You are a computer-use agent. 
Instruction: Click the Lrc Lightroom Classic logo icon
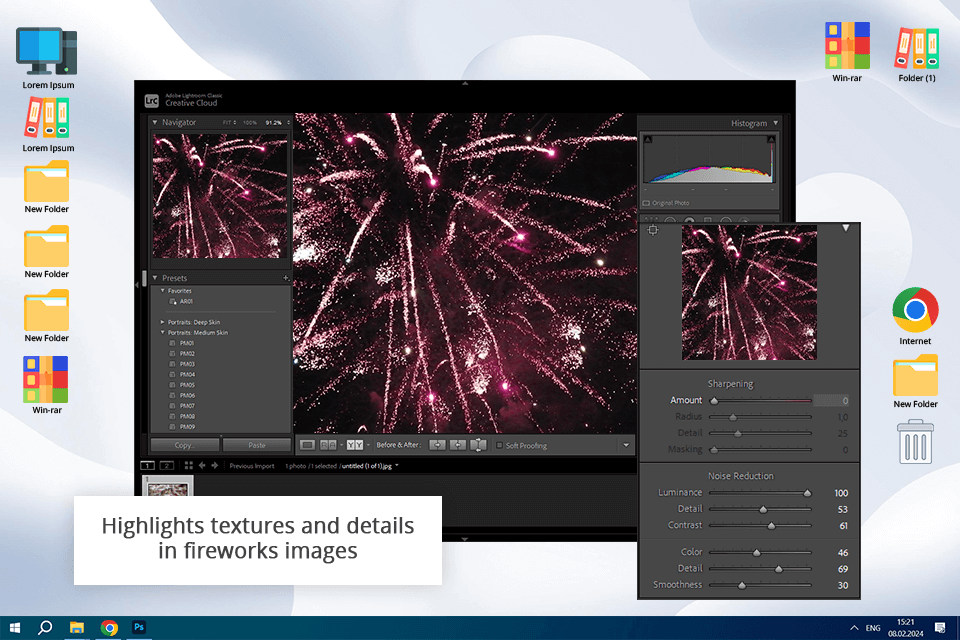click(x=151, y=100)
